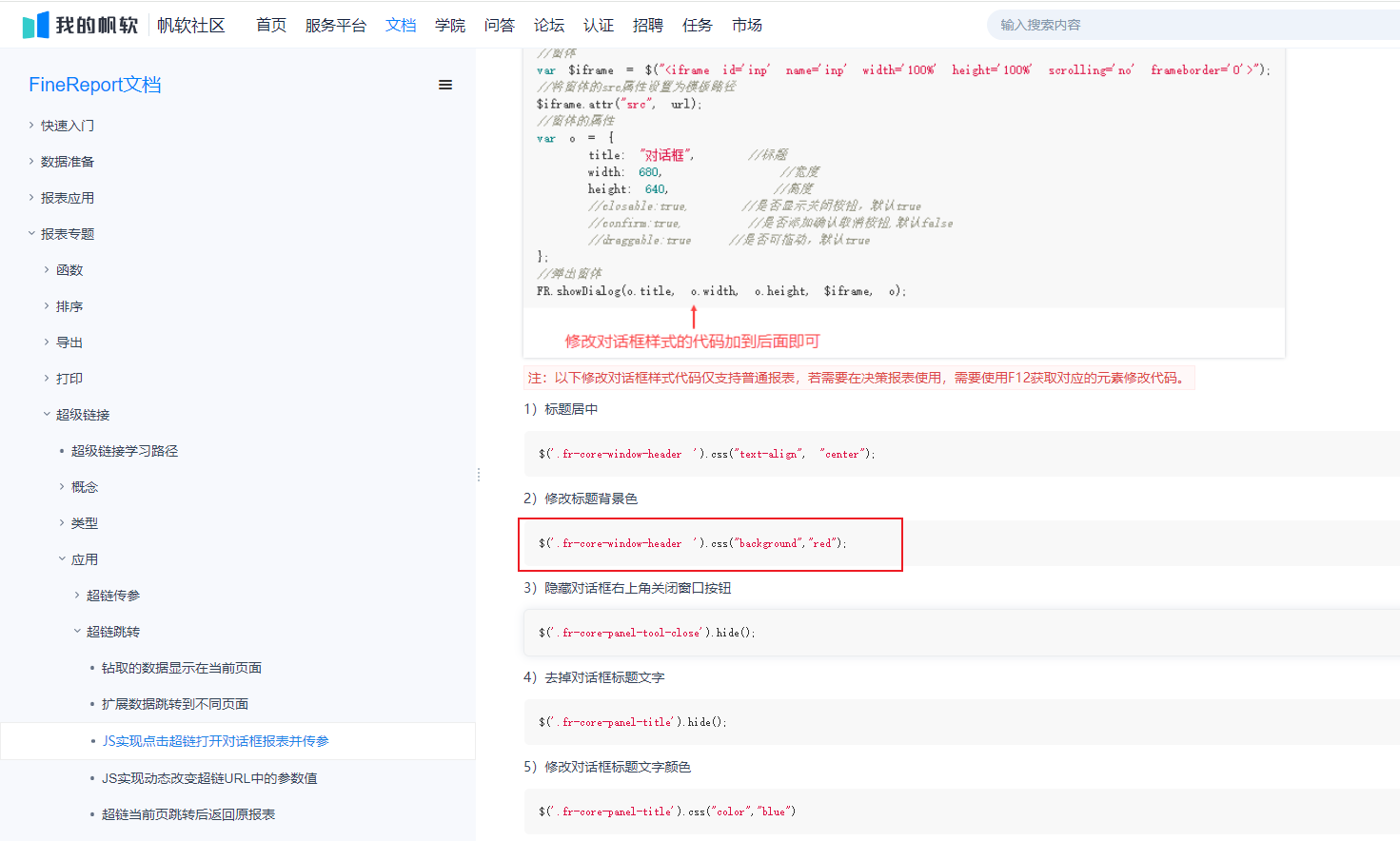1400x841 pixels.
Task: Expand the 排序 chevron
Action: (x=47, y=305)
